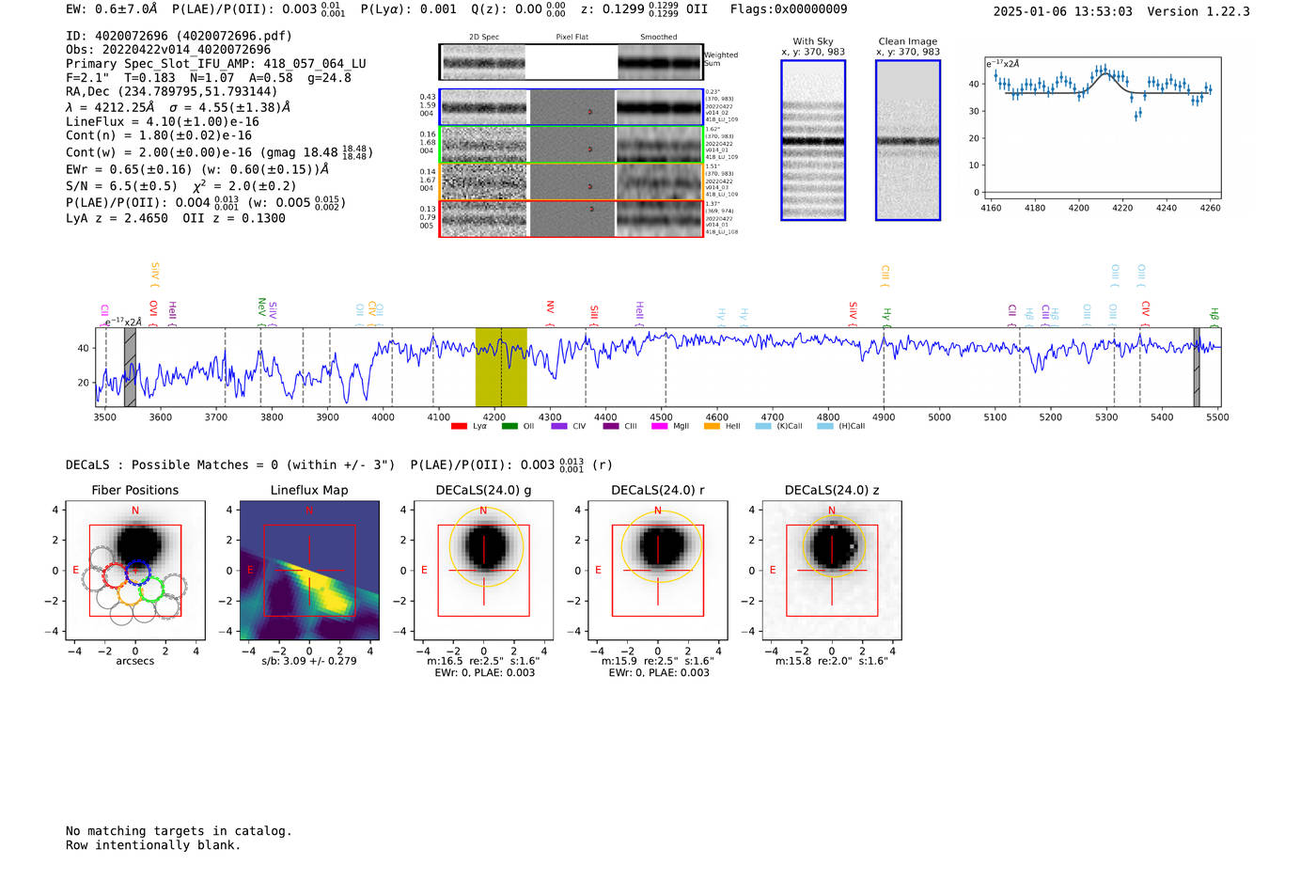
Task: Select the DECaLS z-band image
Action: (x=832, y=571)
